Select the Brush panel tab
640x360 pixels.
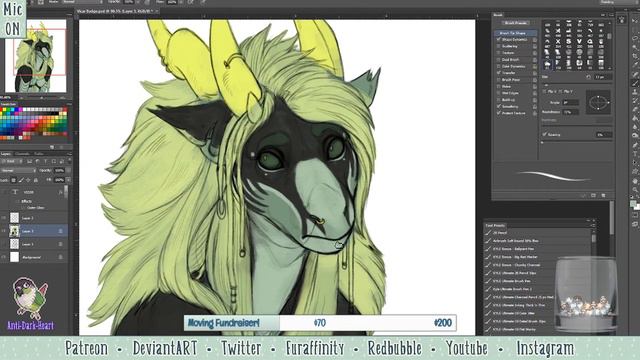coord(498,15)
